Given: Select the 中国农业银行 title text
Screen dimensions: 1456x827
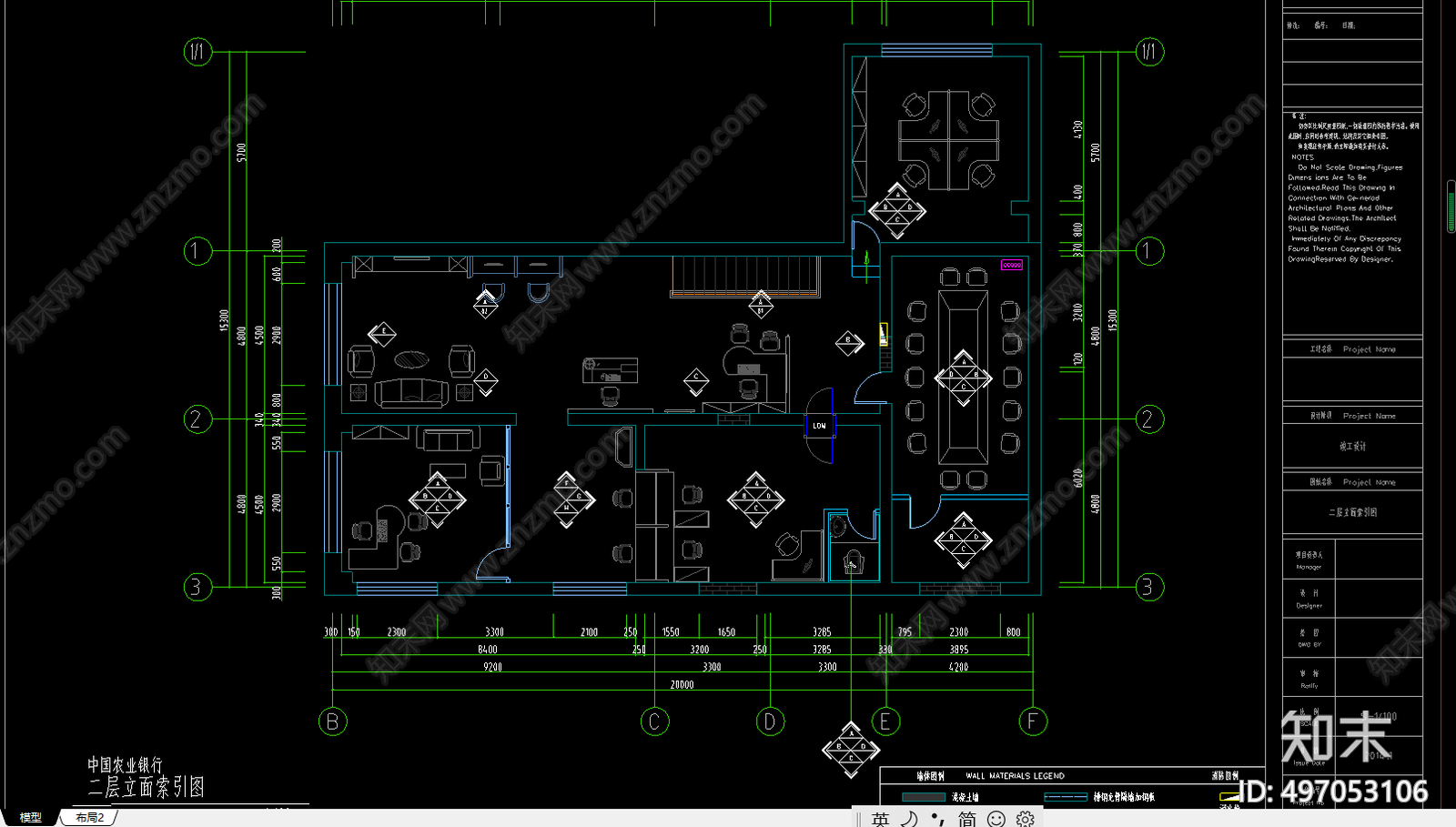Looking at the screenshot, I should pos(125,765).
